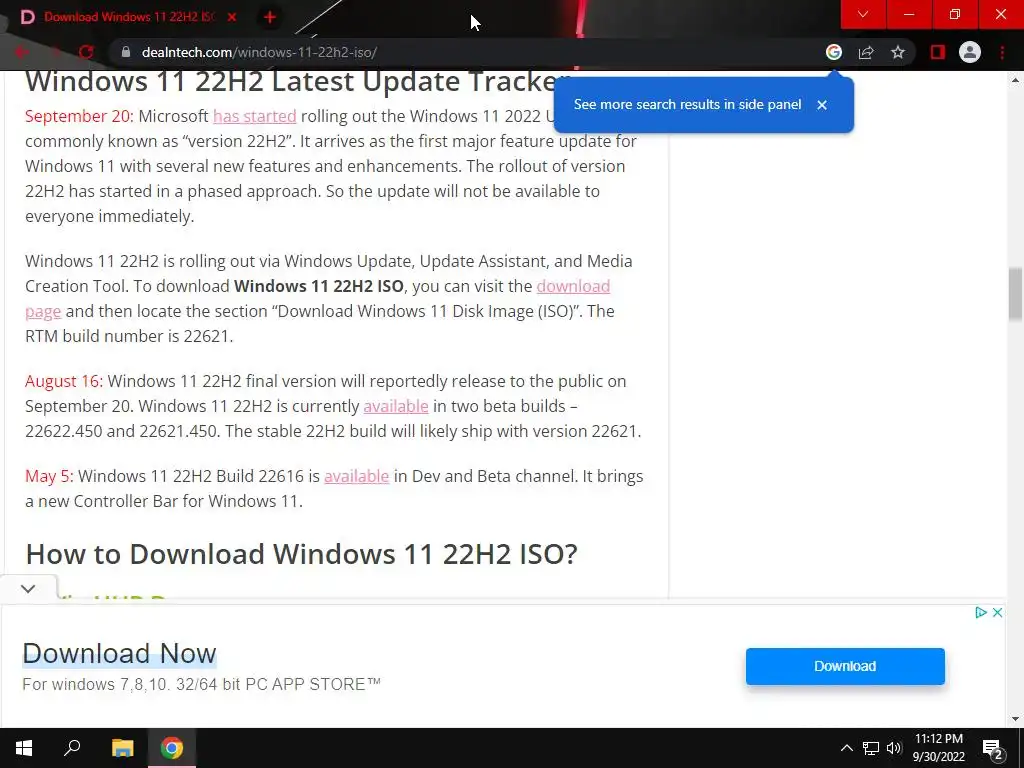1024x768 pixels.
Task: View site info via padlock icon
Action: point(126,52)
